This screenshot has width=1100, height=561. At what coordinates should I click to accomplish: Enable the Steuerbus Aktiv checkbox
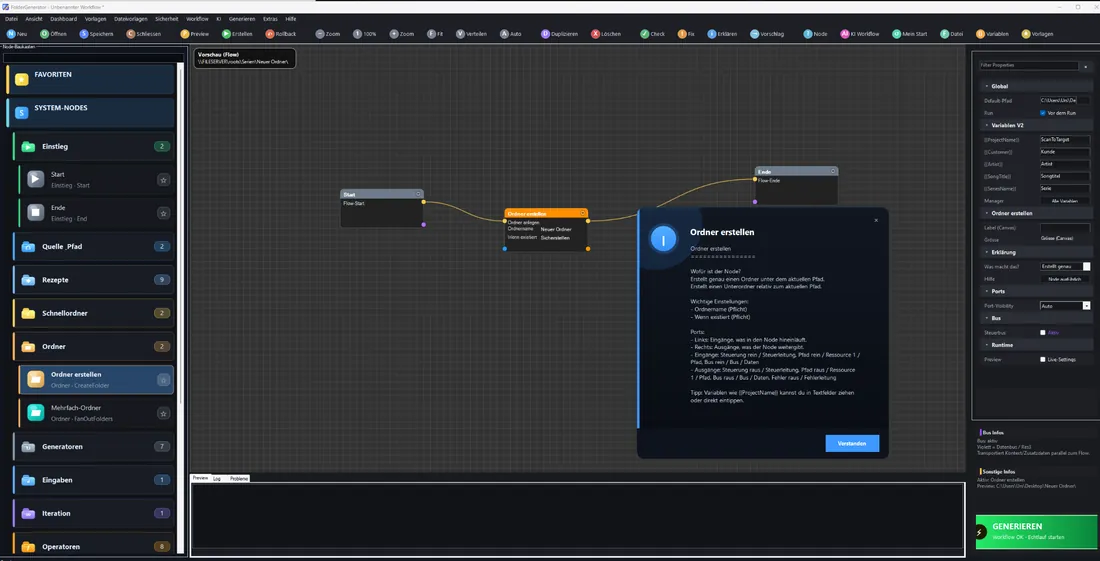(1042, 332)
